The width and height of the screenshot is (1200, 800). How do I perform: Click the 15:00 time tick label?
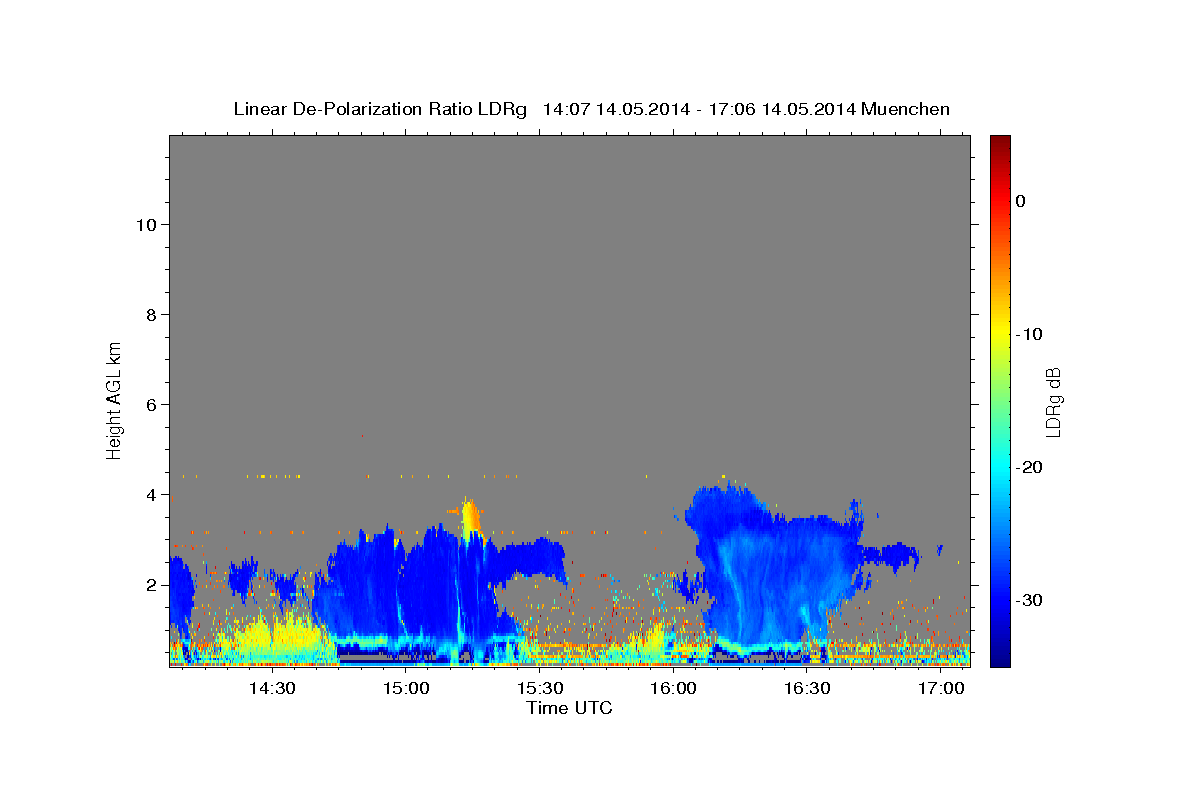point(406,688)
